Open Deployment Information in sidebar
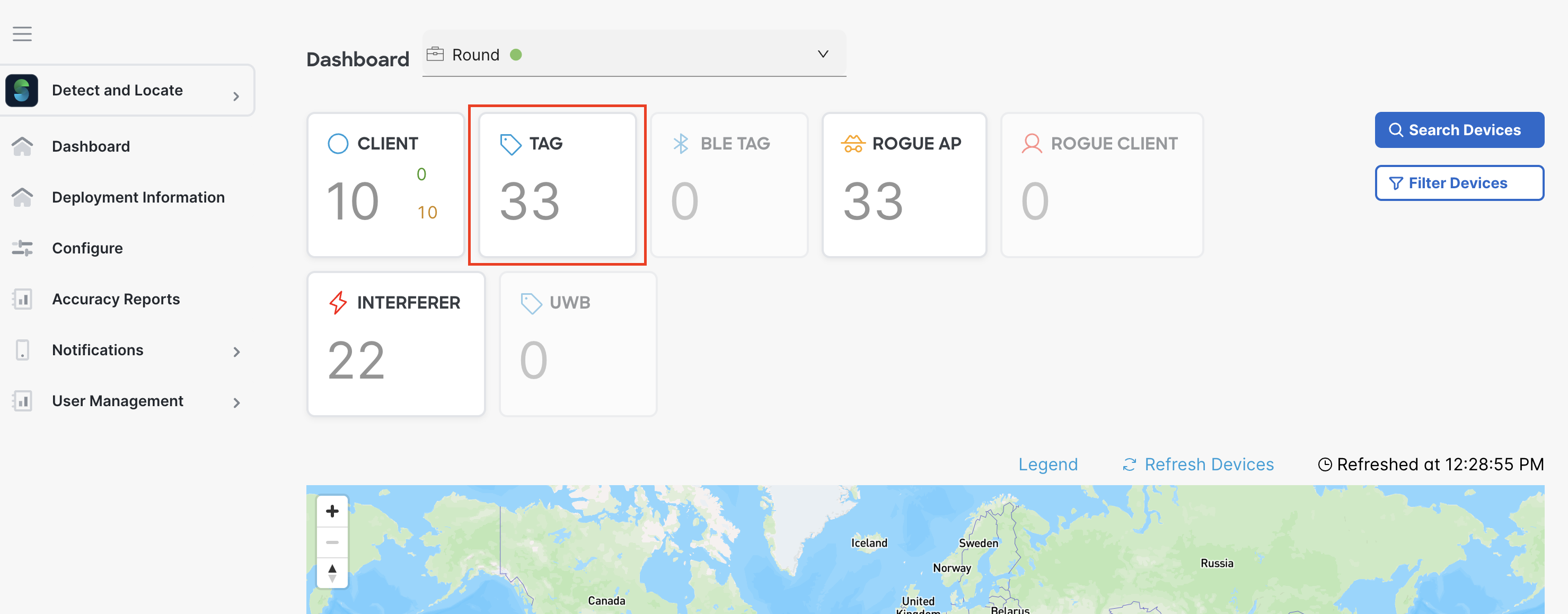 [138, 197]
